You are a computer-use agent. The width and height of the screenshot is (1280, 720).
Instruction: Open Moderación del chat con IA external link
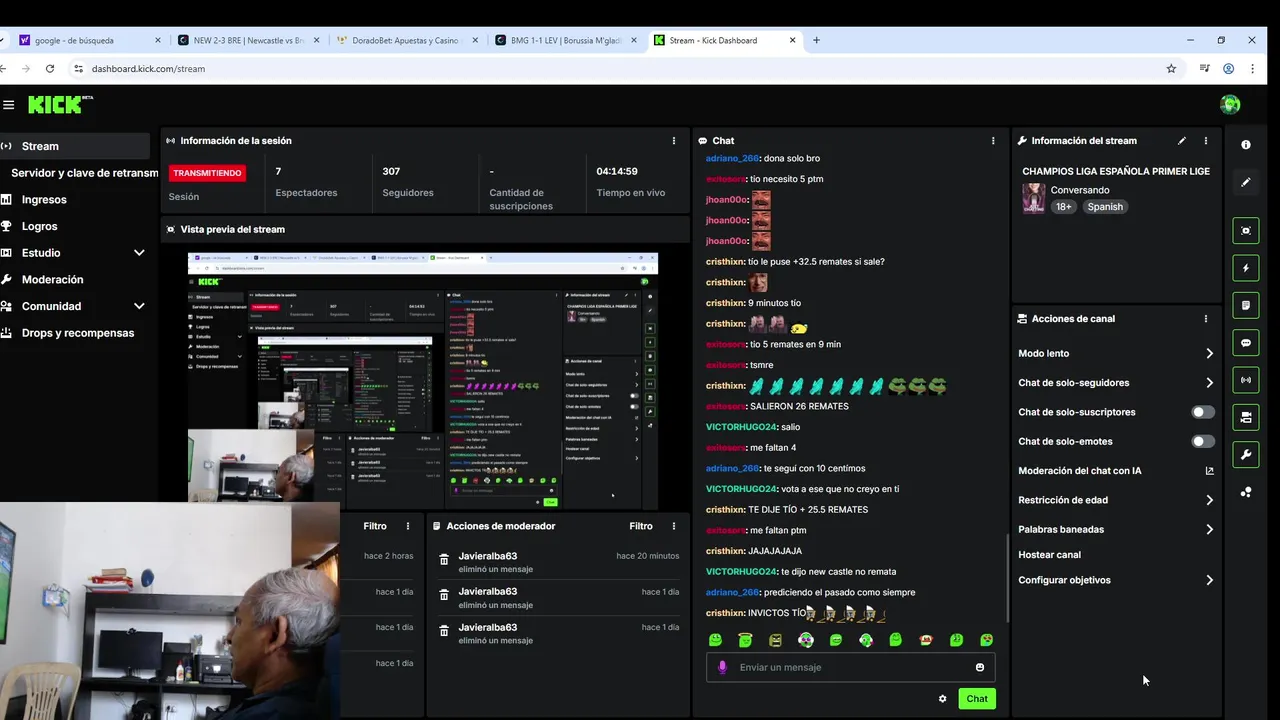[1210, 471]
